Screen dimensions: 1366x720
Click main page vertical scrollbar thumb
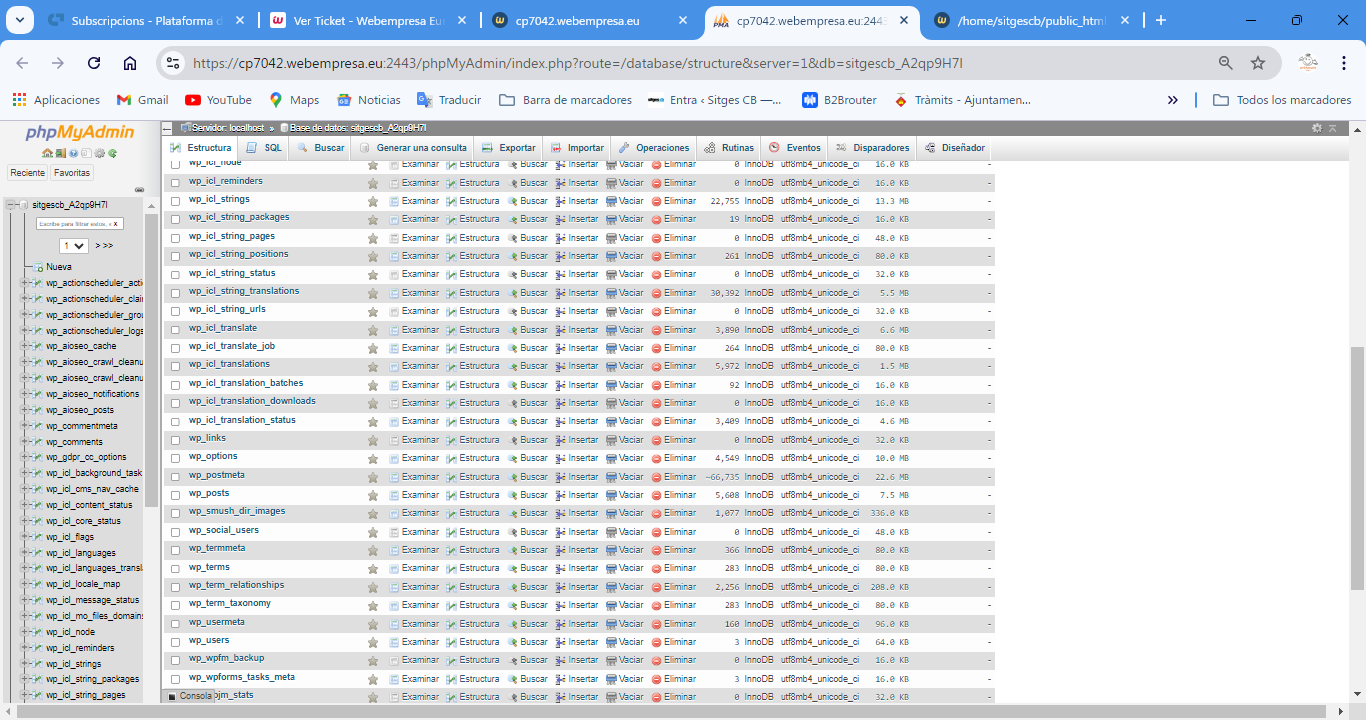pyautogui.click(x=1357, y=468)
